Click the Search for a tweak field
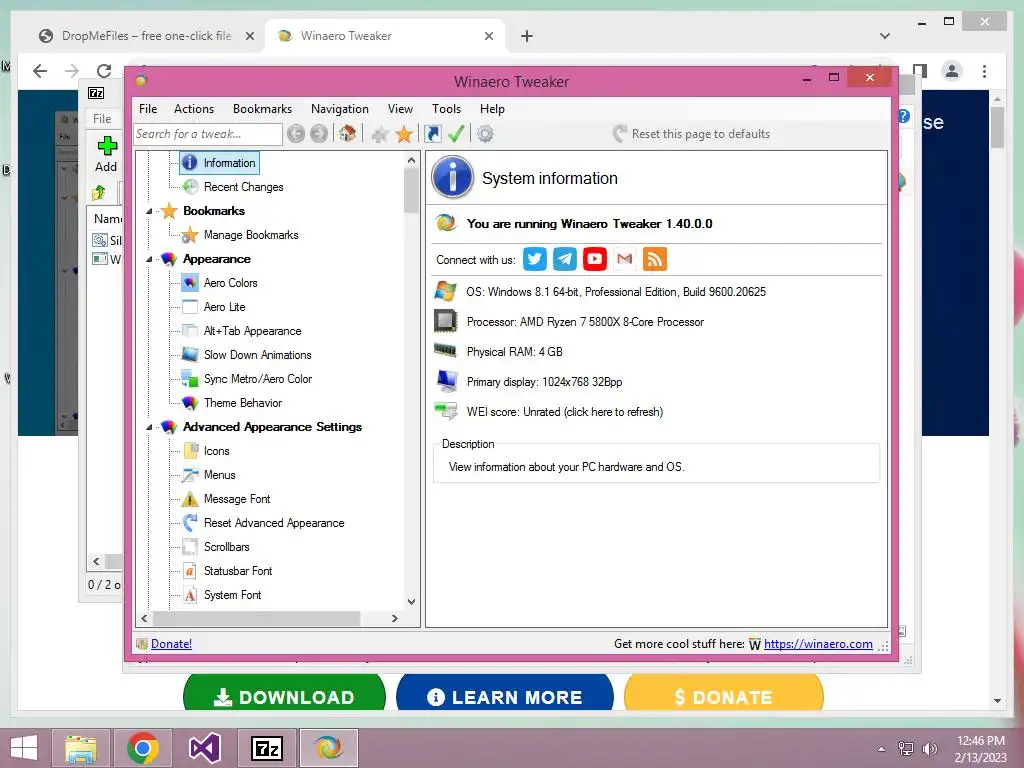This screenshot has height=768, width=1024. pos(208,134)
